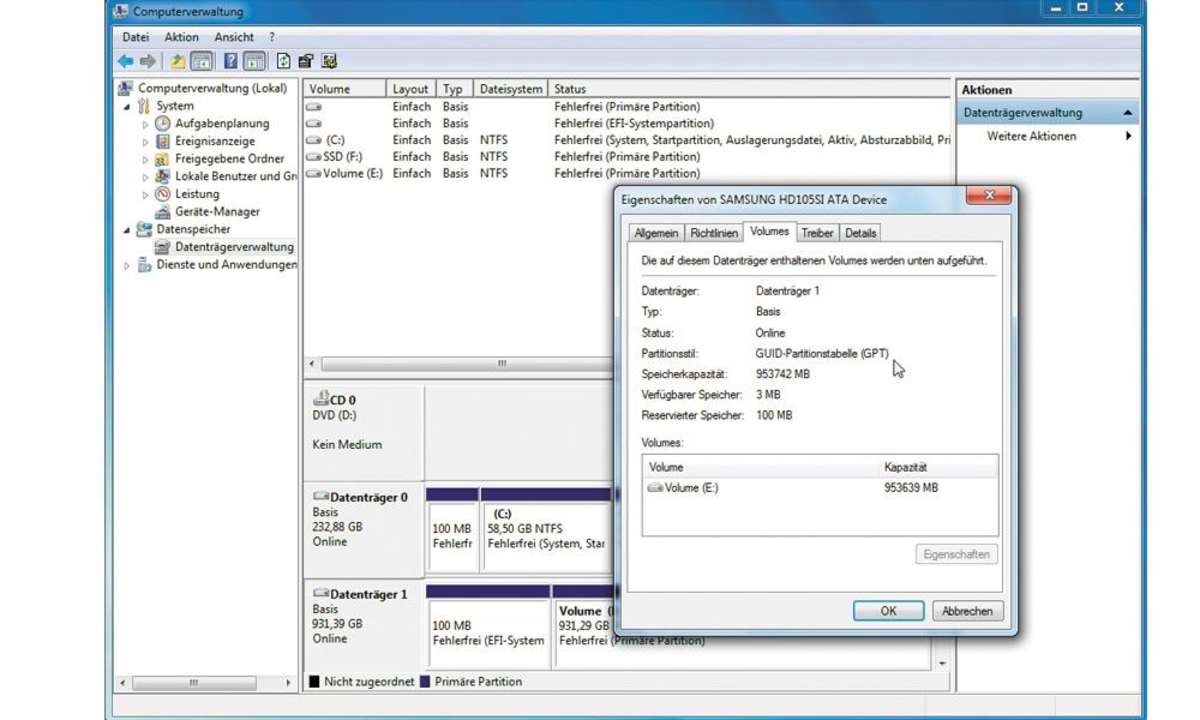Select the Geräte-Manager tree item
The height and width of the screenshot is (720, 1200).
pos(217,212)
